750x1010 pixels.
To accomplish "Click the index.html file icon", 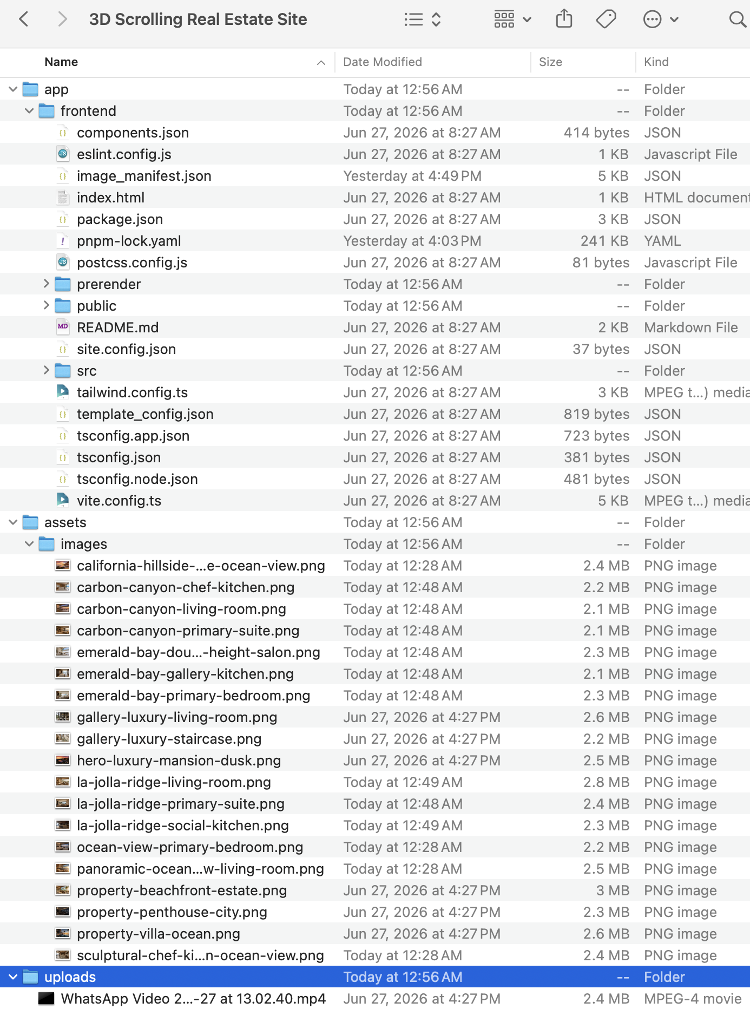I will 62,198.
